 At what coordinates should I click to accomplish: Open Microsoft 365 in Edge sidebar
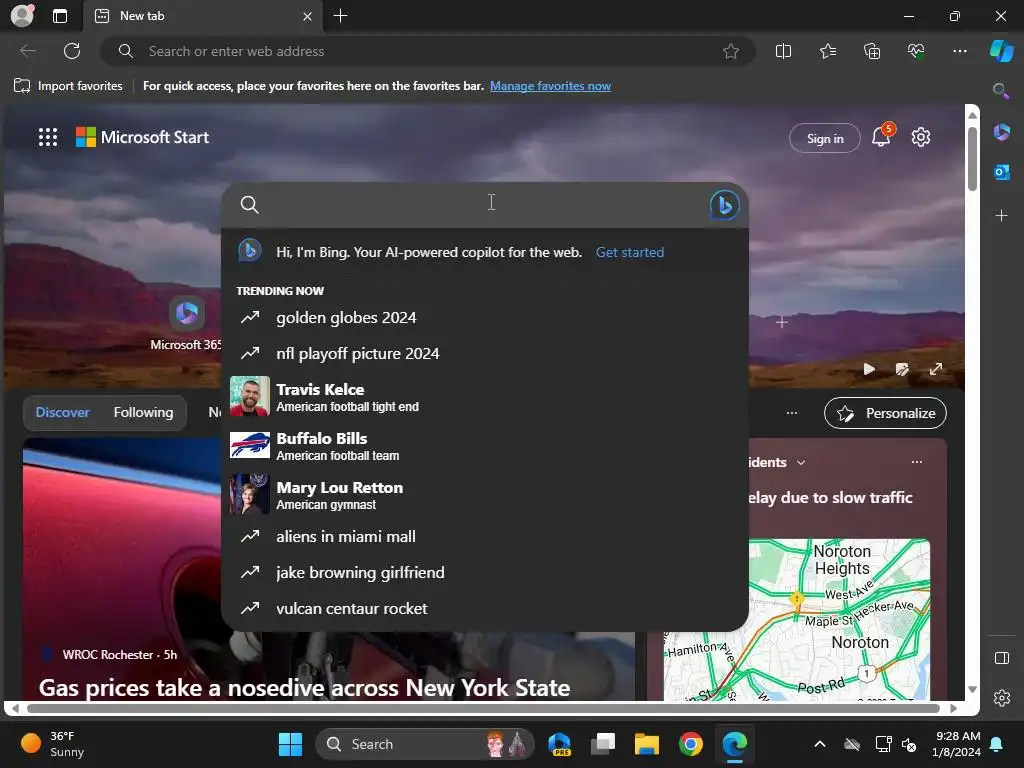[x=1001, y=133]
